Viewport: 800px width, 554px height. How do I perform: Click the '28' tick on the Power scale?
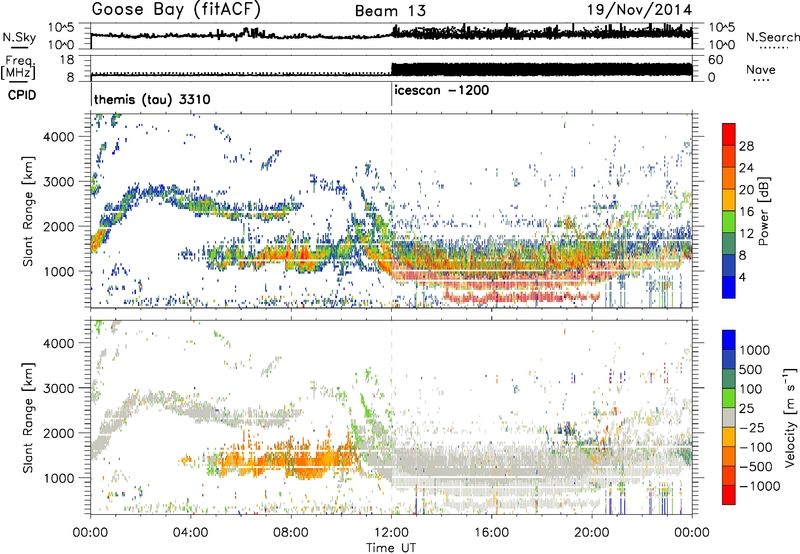[746, 146]
